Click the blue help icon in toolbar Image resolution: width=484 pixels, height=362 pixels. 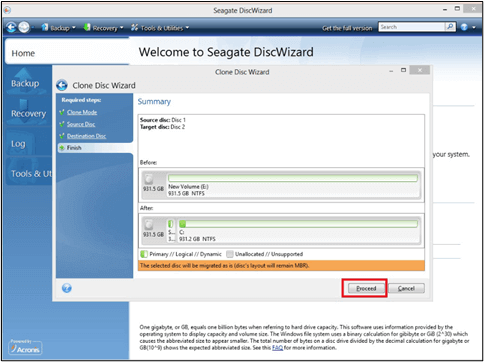pyautogui.click(x=464, y=27)
